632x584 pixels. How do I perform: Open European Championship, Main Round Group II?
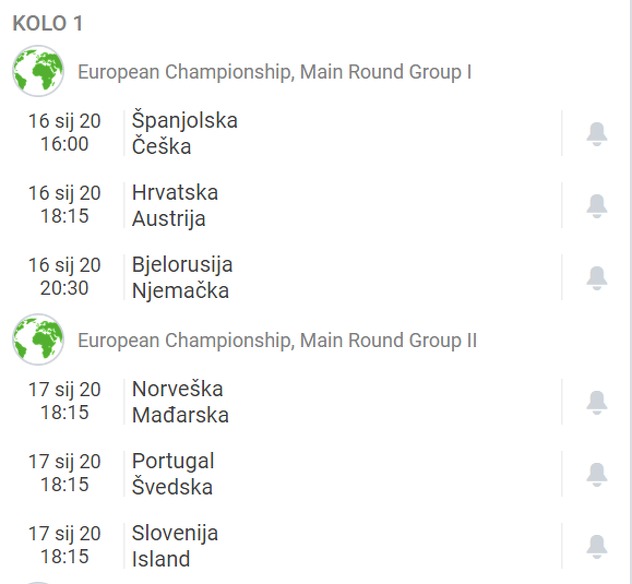pyautogui.click(x=277, y=340)
